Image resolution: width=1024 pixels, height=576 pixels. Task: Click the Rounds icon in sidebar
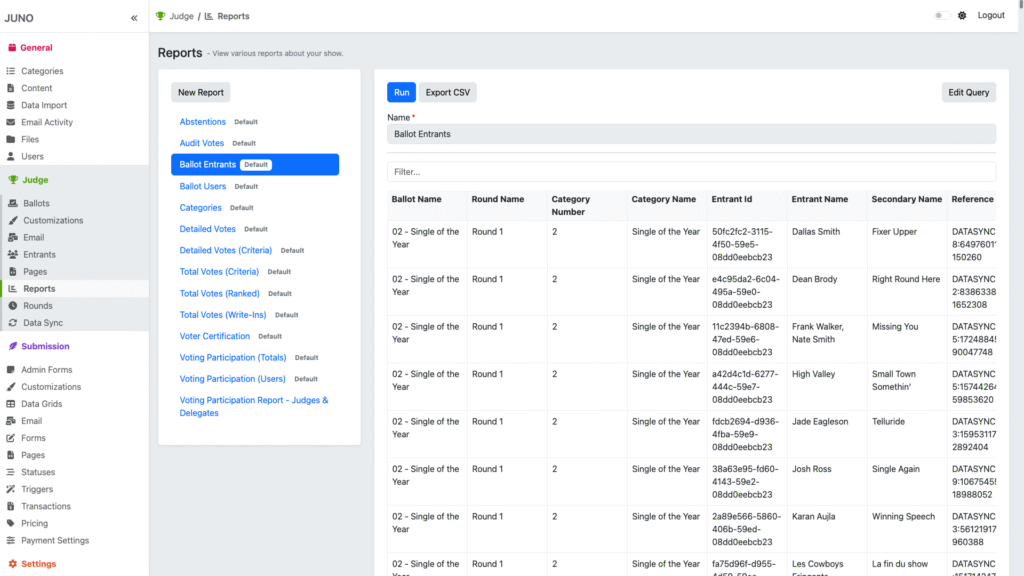click(x=12, y=306)
